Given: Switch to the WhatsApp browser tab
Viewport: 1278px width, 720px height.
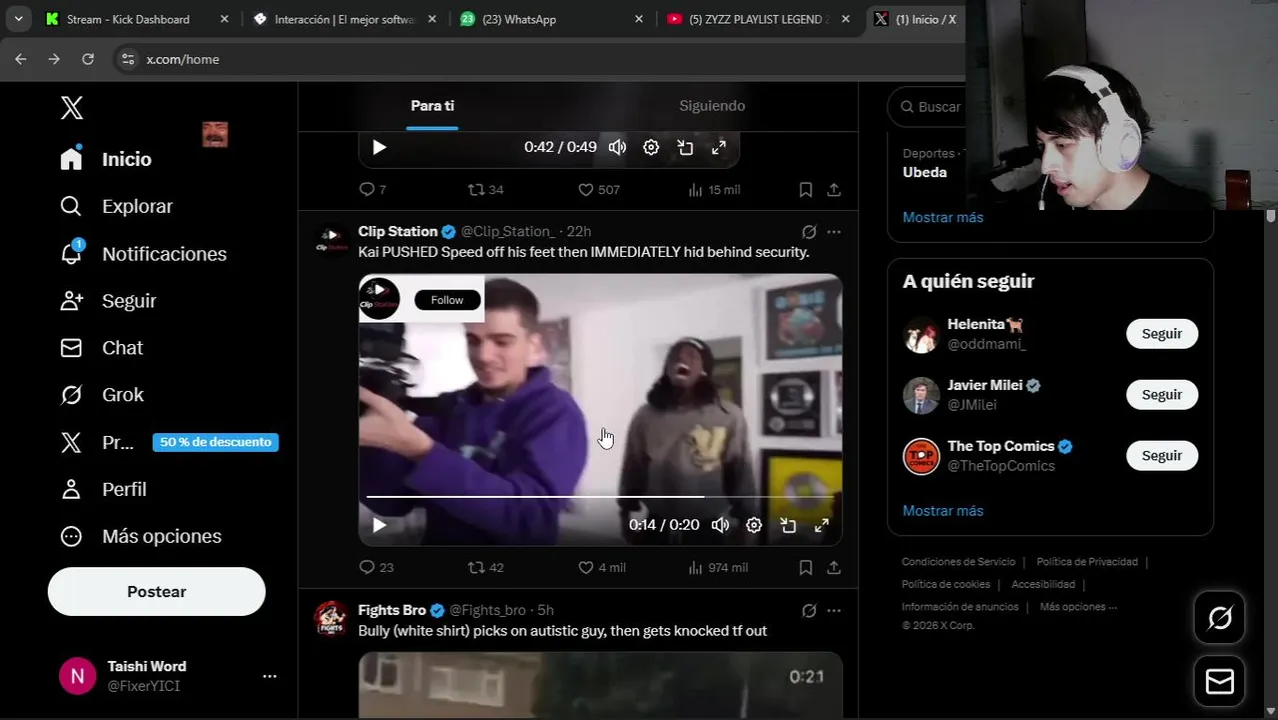Looking at the screenshot, I should 551,19.
